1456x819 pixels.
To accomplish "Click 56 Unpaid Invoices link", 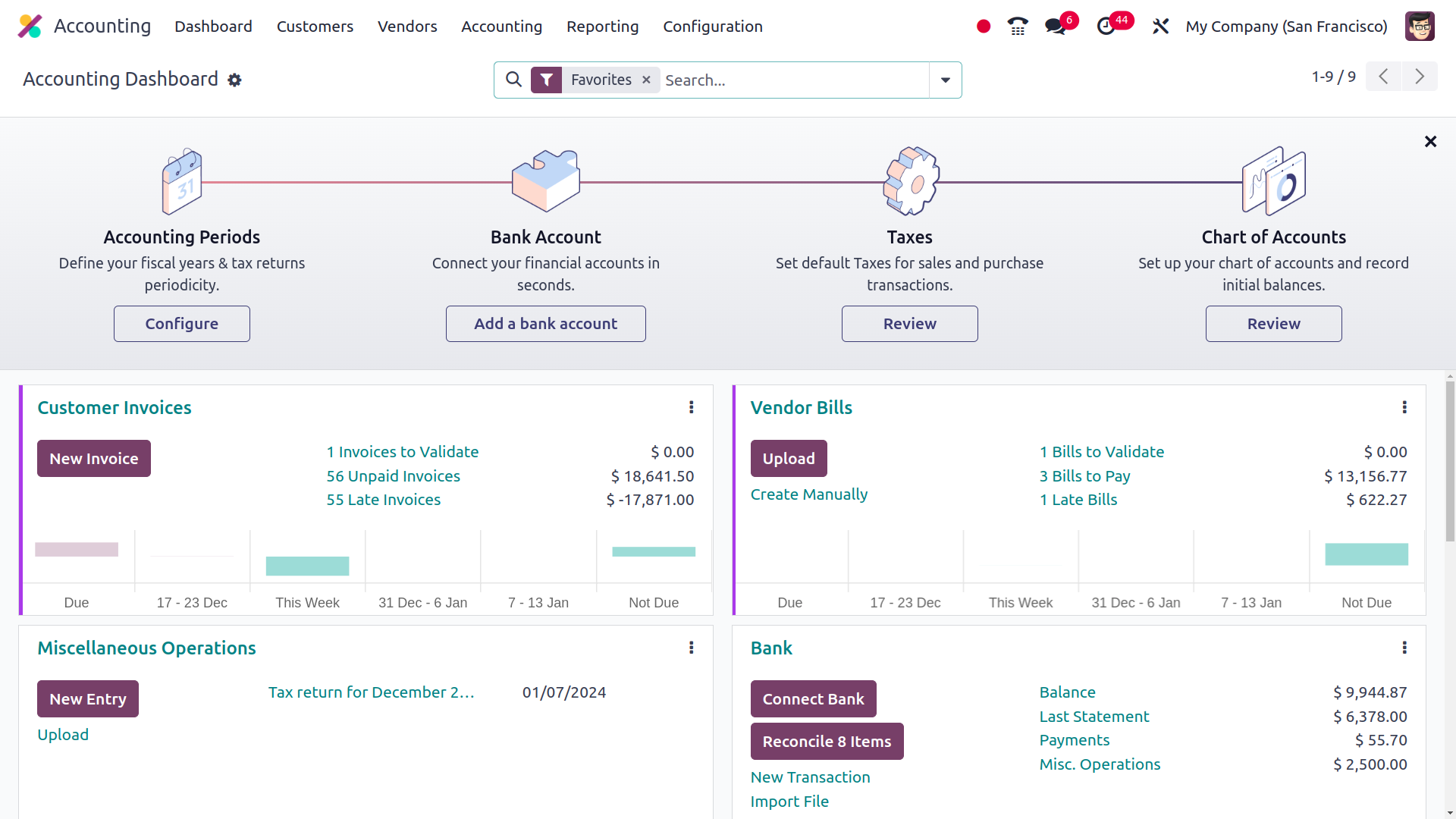I will 393,476.
